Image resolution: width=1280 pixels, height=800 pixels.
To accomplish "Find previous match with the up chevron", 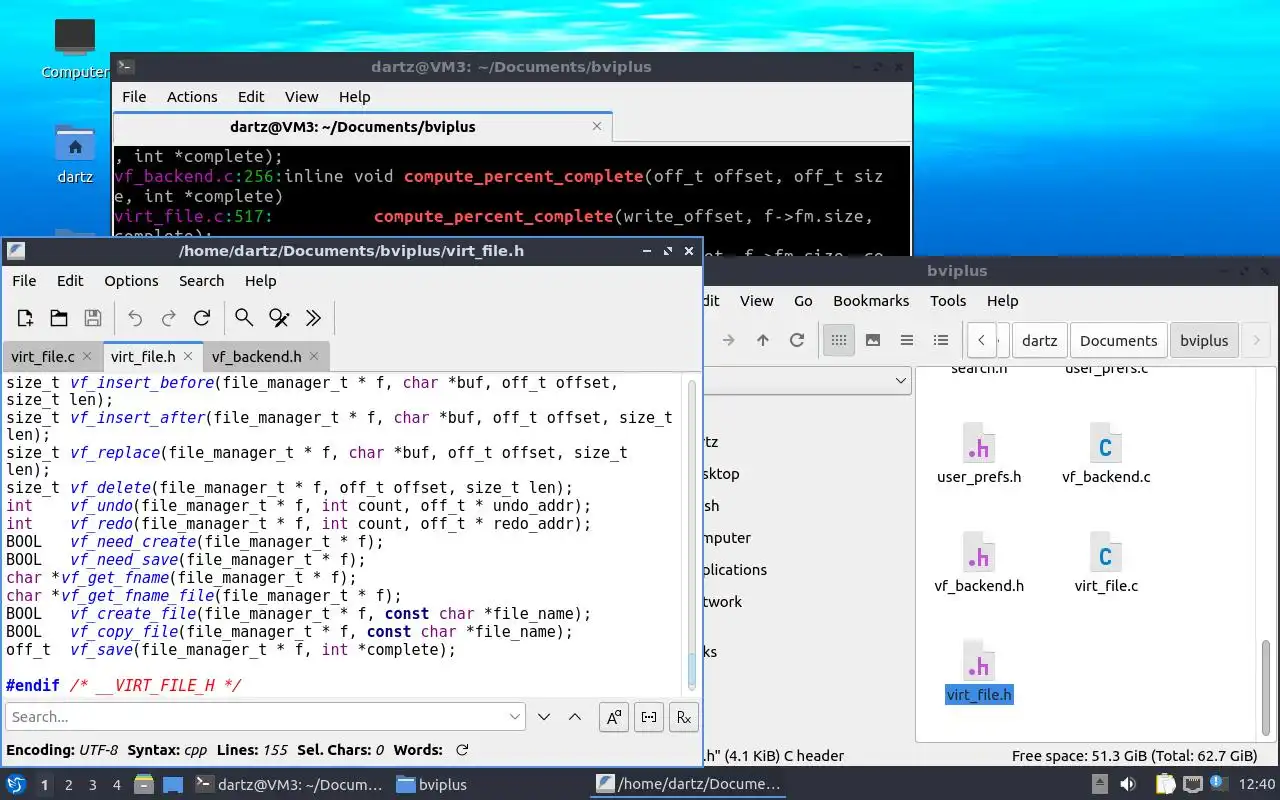I will click(575, 717).
